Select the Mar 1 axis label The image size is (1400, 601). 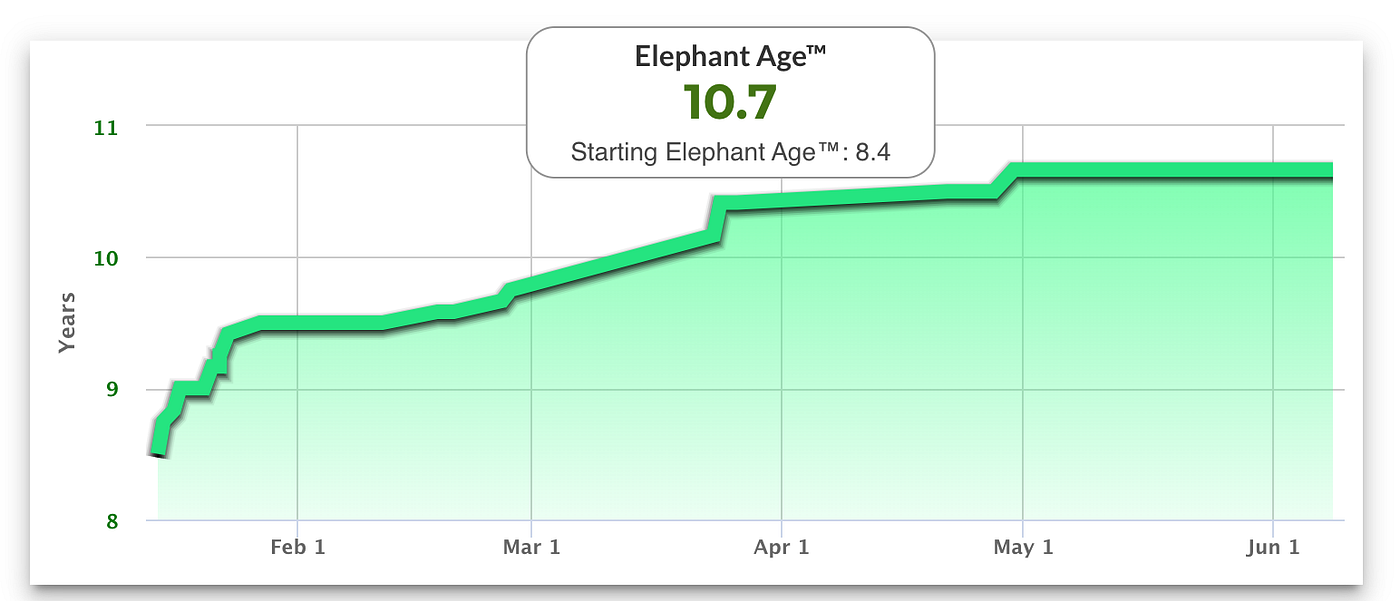tap(532, 547)
